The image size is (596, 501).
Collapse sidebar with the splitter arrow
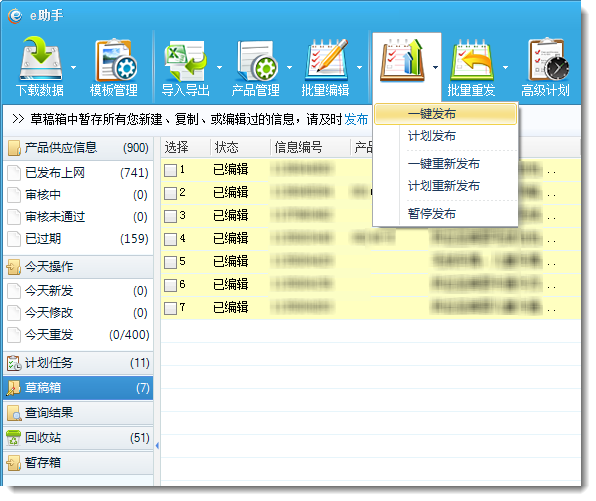tap(157, 446)
